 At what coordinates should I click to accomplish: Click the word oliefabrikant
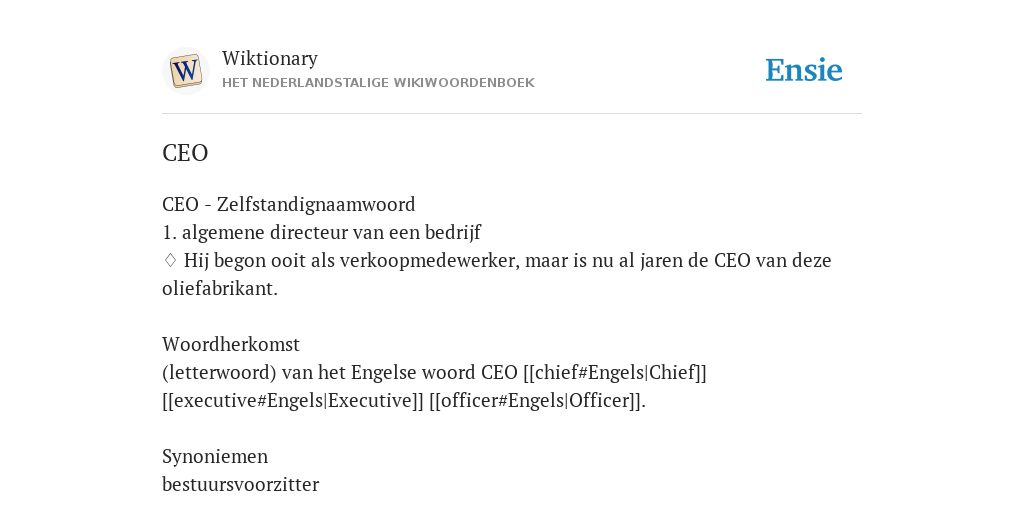point(219,289)
